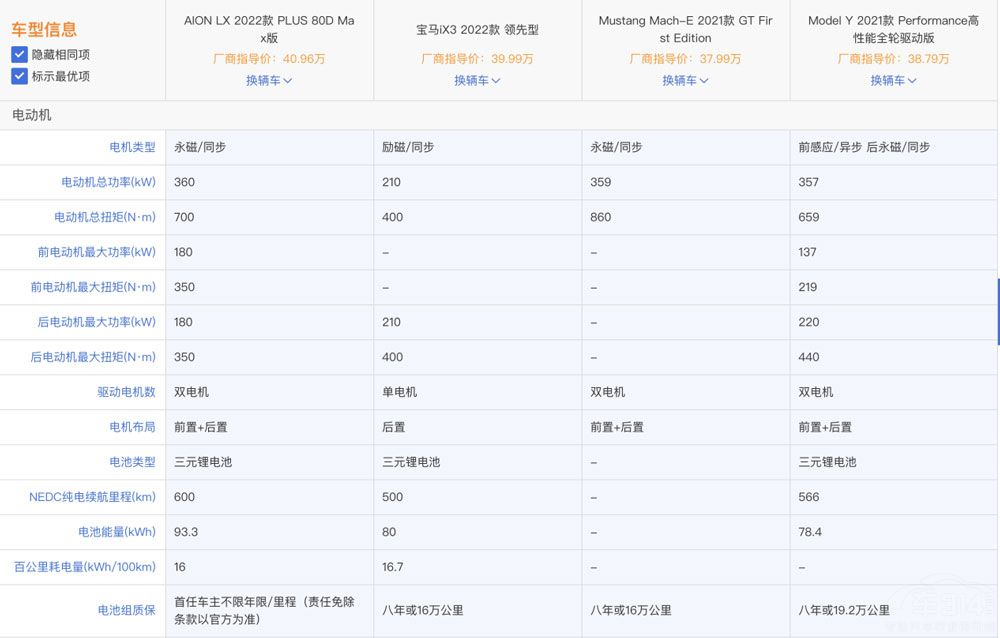This screenshot has width=1000, height=638.
Task: Open 换辆车 dropdown under AION LX
Action: pyautogui.click(x=269, y=80)
